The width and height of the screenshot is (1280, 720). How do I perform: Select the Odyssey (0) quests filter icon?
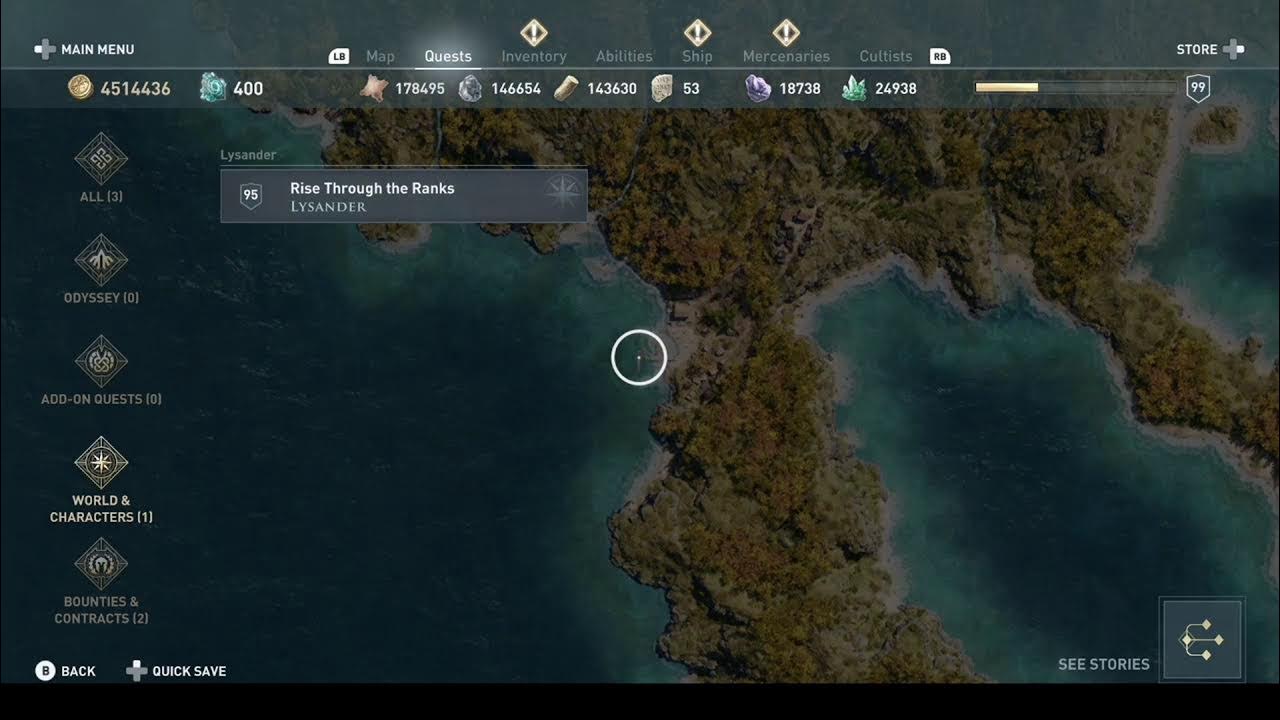pos(101,260)
